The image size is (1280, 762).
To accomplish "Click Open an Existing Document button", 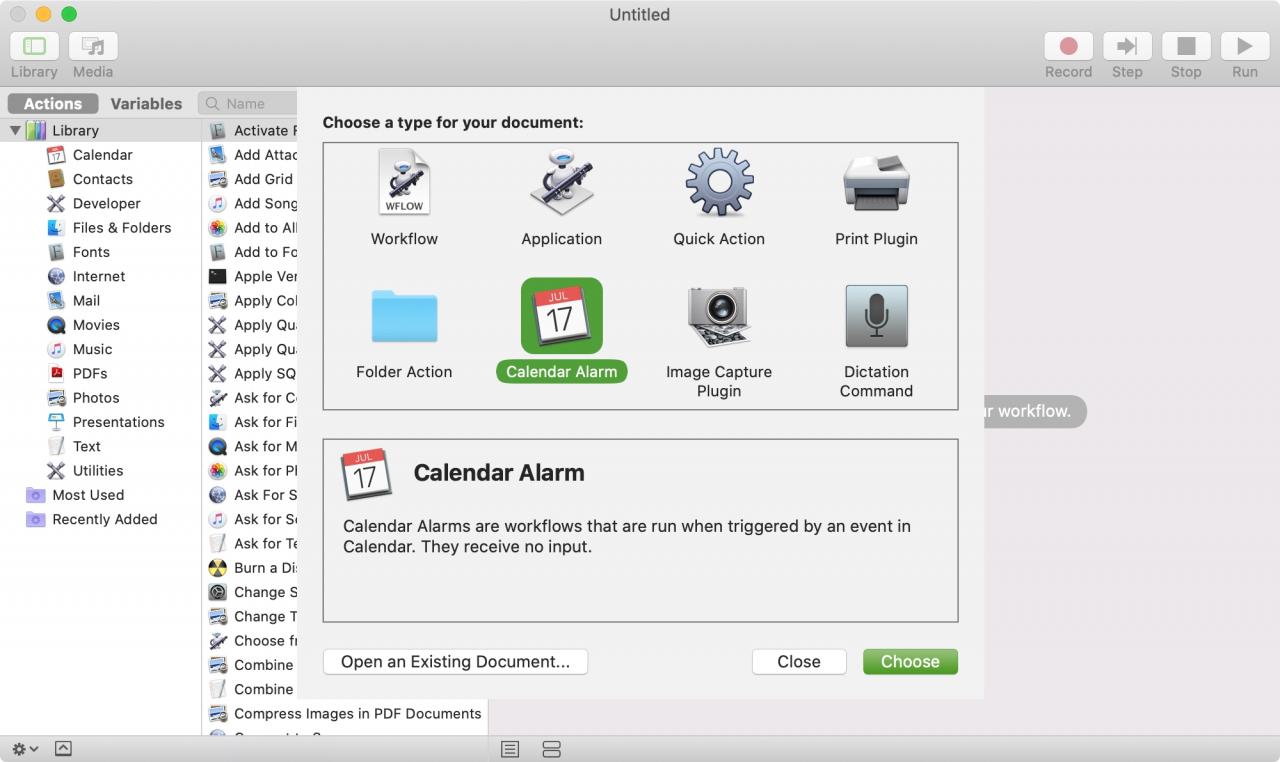I will (x=455, y=661).
